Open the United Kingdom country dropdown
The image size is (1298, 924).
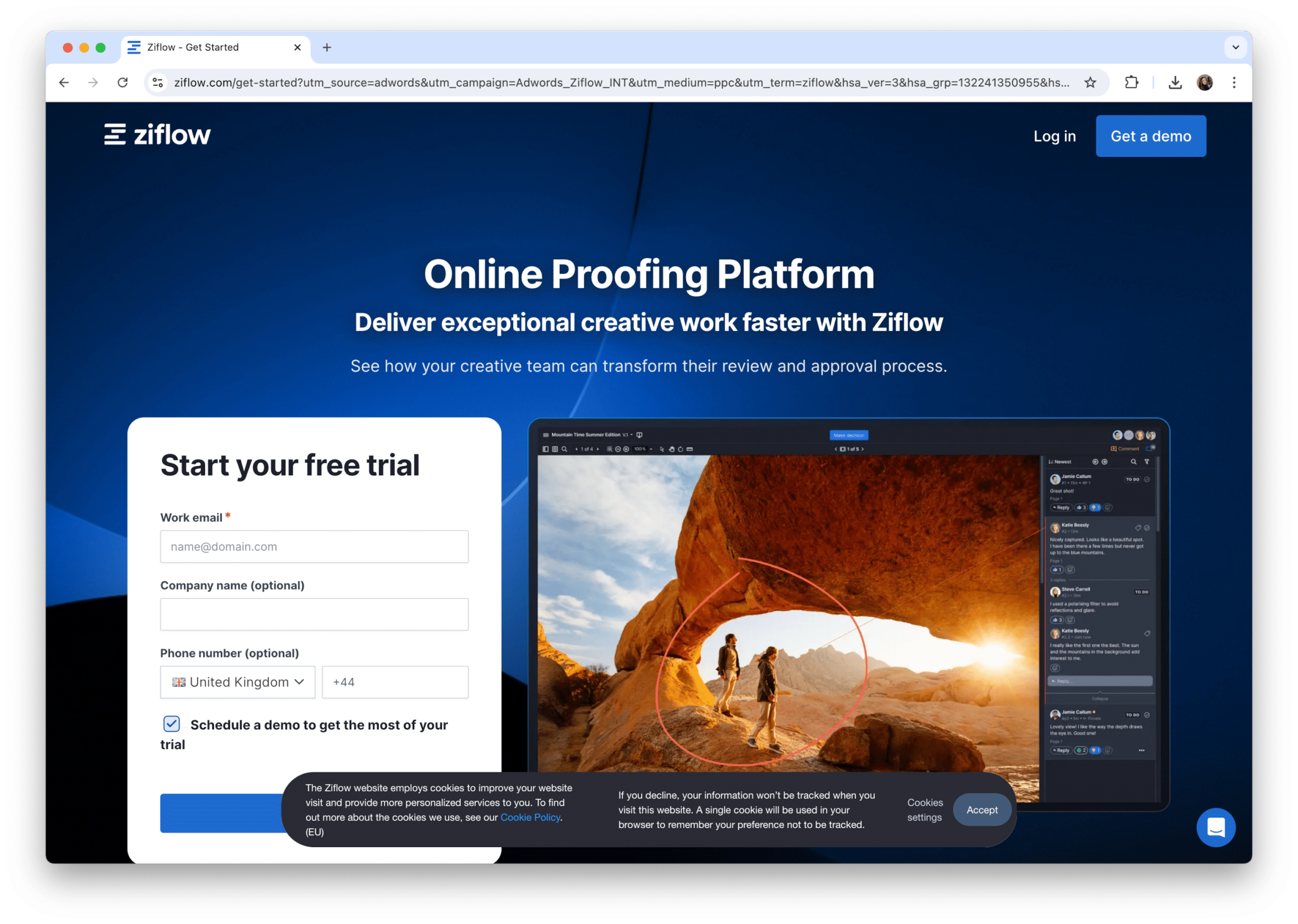point(237,682)
